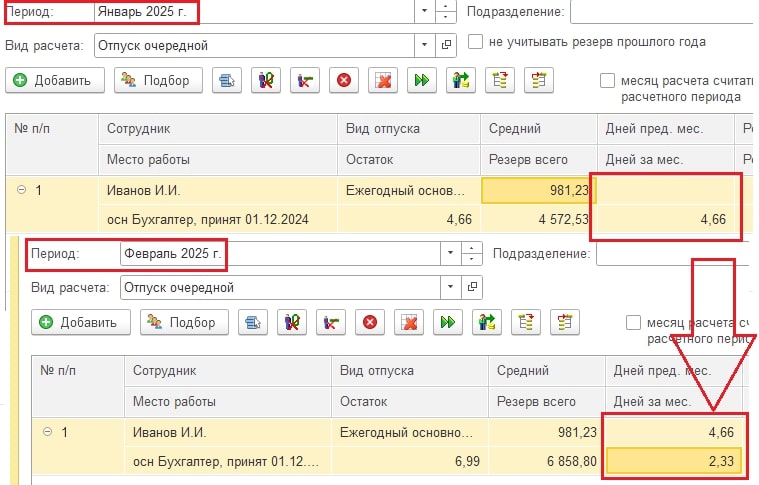The image size is (759, 485).
Task: Click 'Место работы' header in February table
Action: pyautogui.click(x=228, y=402)
